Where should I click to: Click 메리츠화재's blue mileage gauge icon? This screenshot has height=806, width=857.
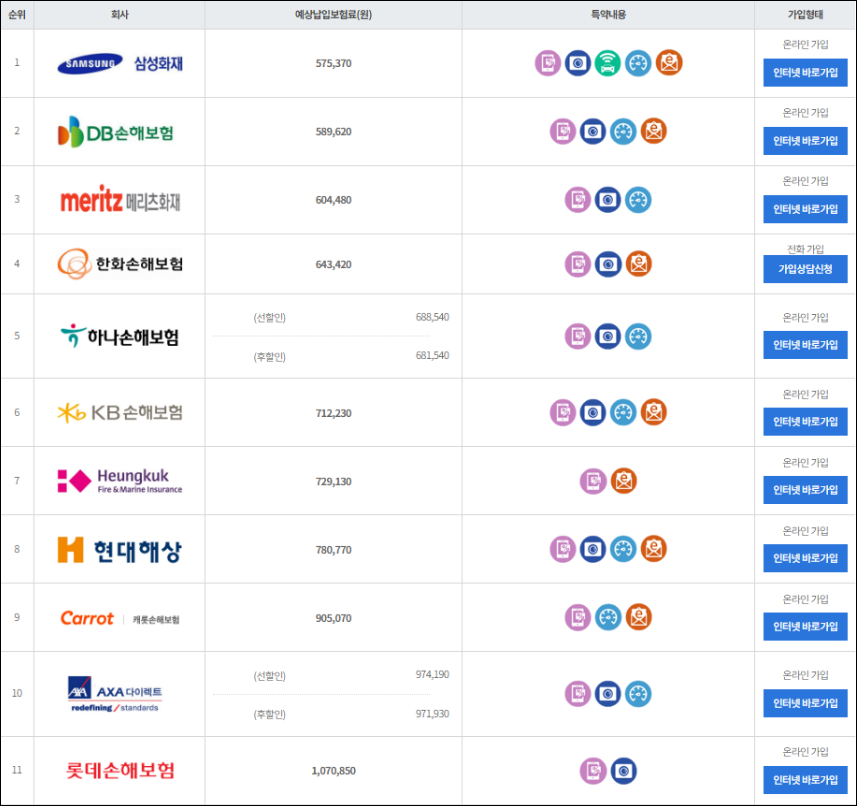(638, 199)
